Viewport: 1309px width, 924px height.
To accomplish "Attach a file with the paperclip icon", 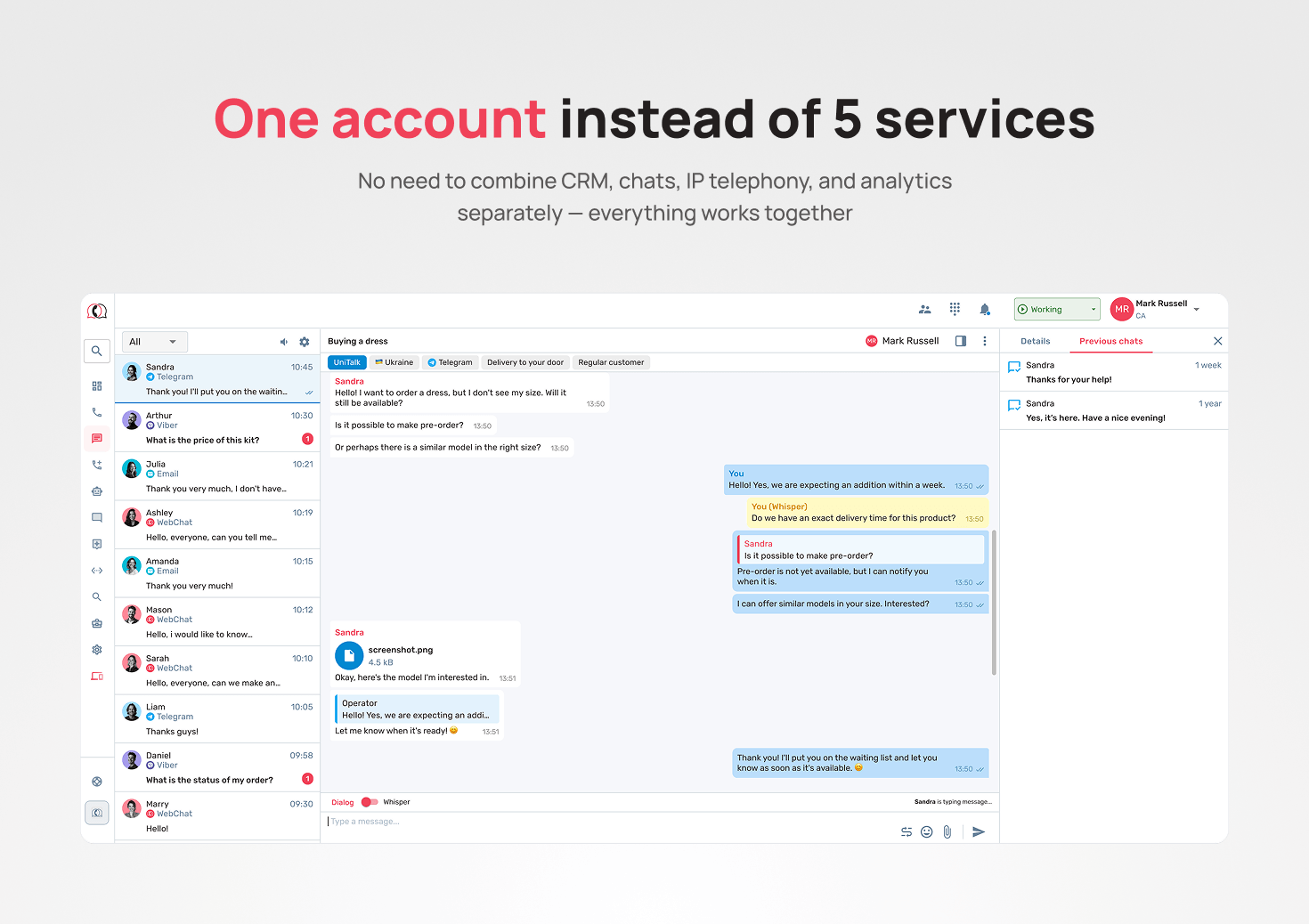I will click(947, 831).
